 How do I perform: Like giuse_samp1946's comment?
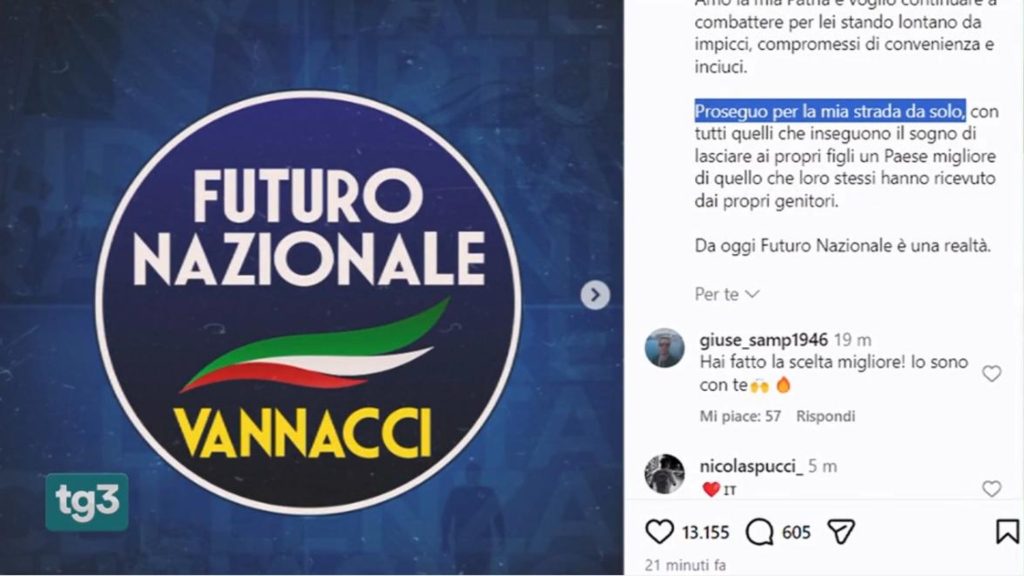click(x=991, y=374)
